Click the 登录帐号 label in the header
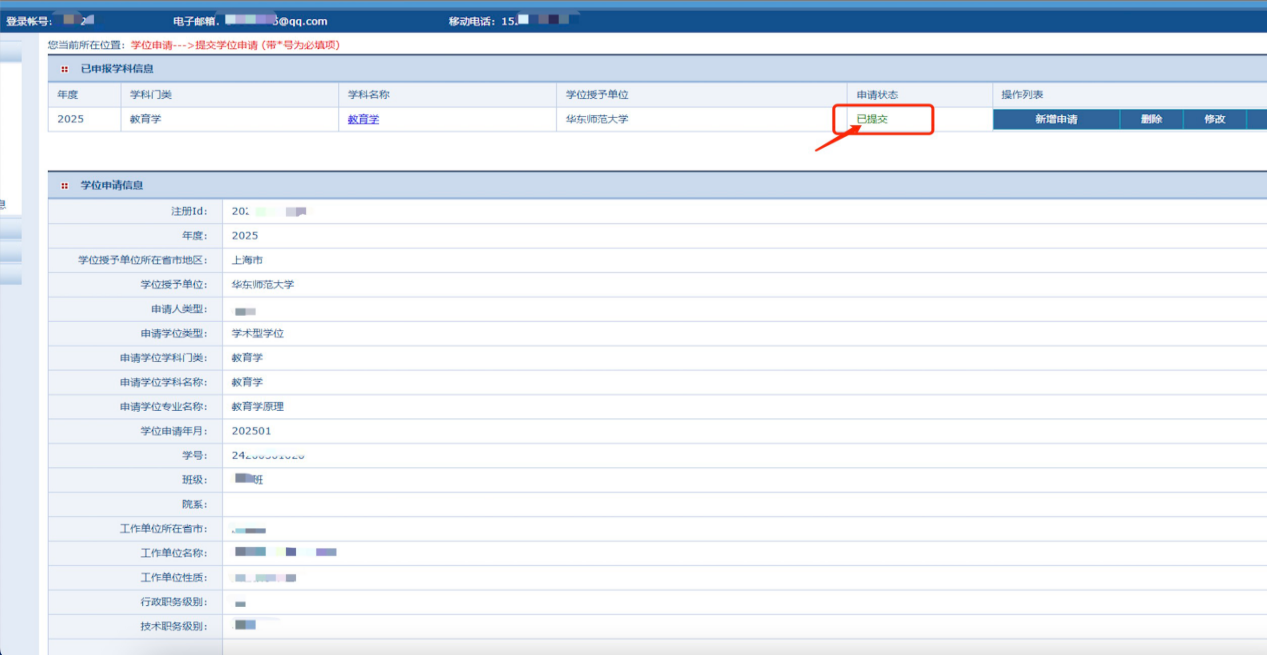1267x655 pixels. coord(29,21)
